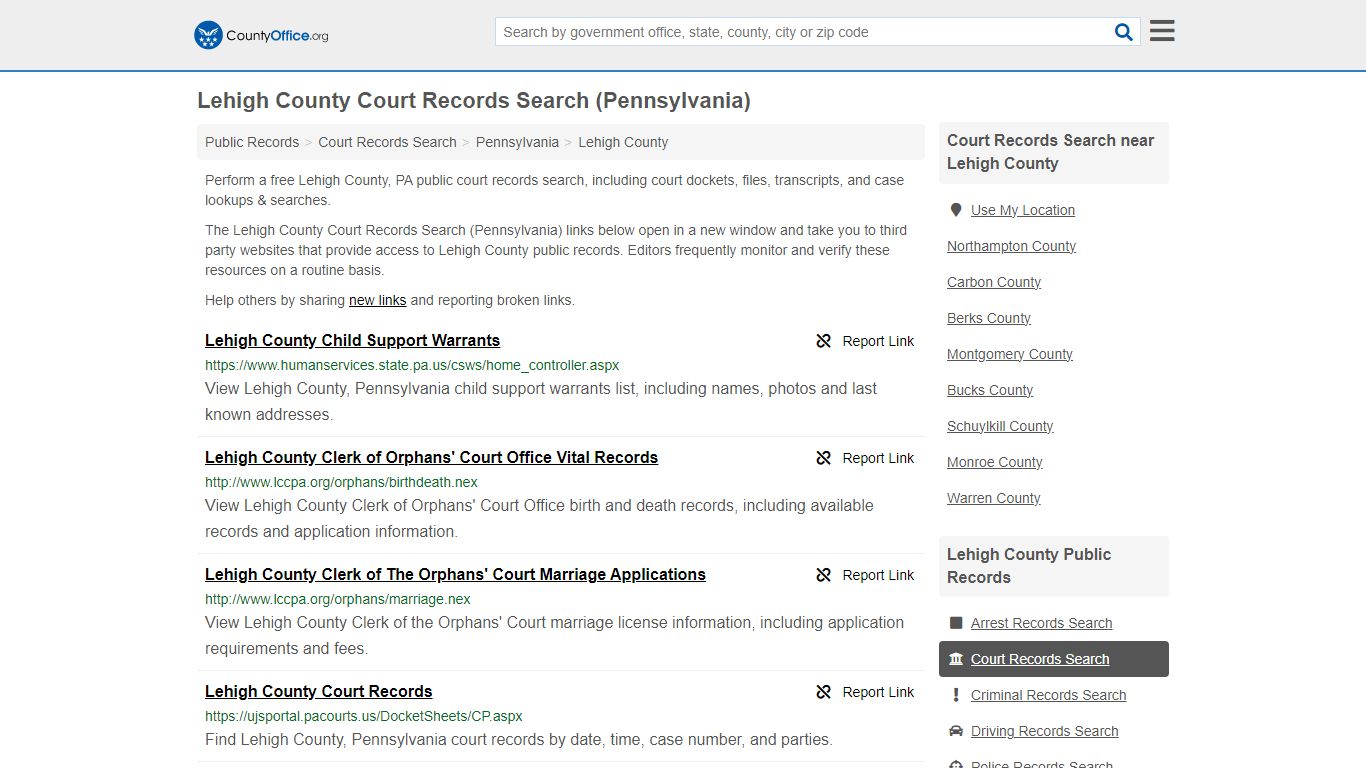Go to Public Records breadcrumb
Image resolution: width=1366 pixels, height=768 pixels.
(252, 142)
